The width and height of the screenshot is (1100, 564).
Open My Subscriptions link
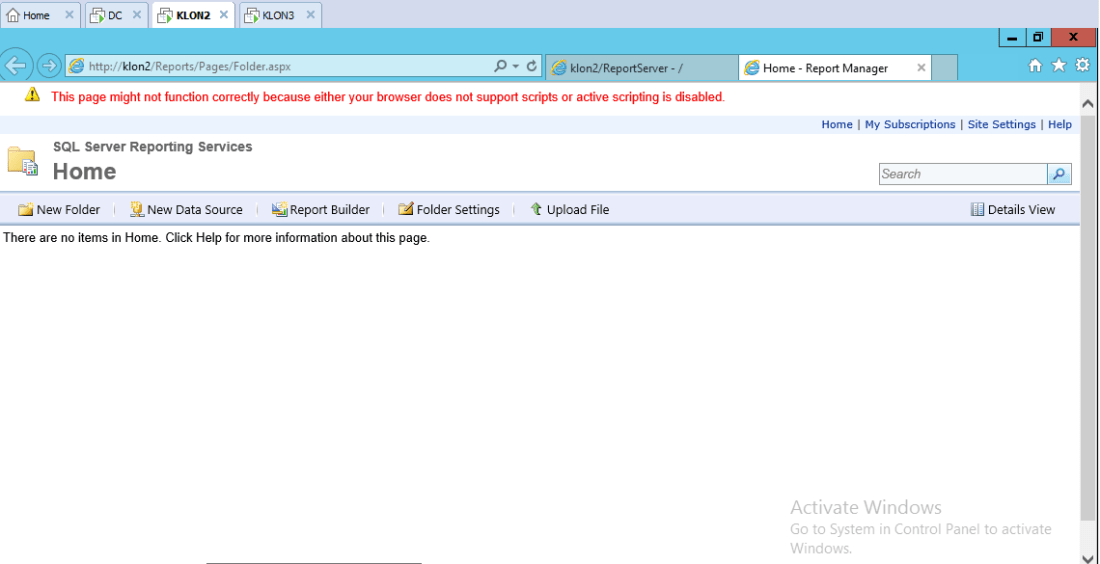pos(910,125)
